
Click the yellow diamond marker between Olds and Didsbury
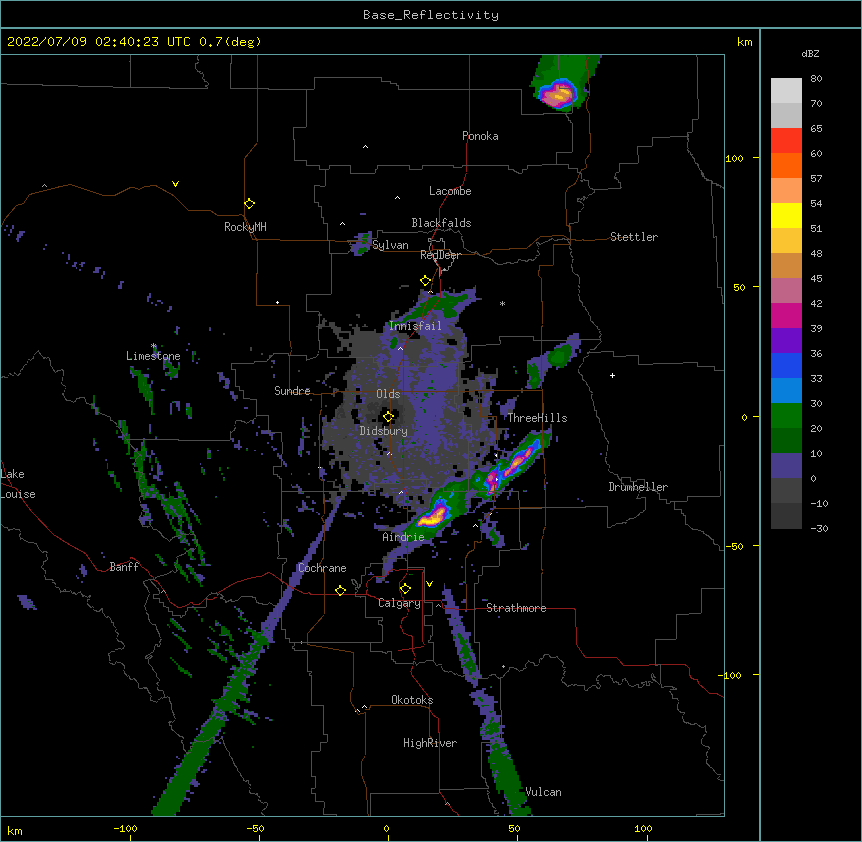(389, 416)
